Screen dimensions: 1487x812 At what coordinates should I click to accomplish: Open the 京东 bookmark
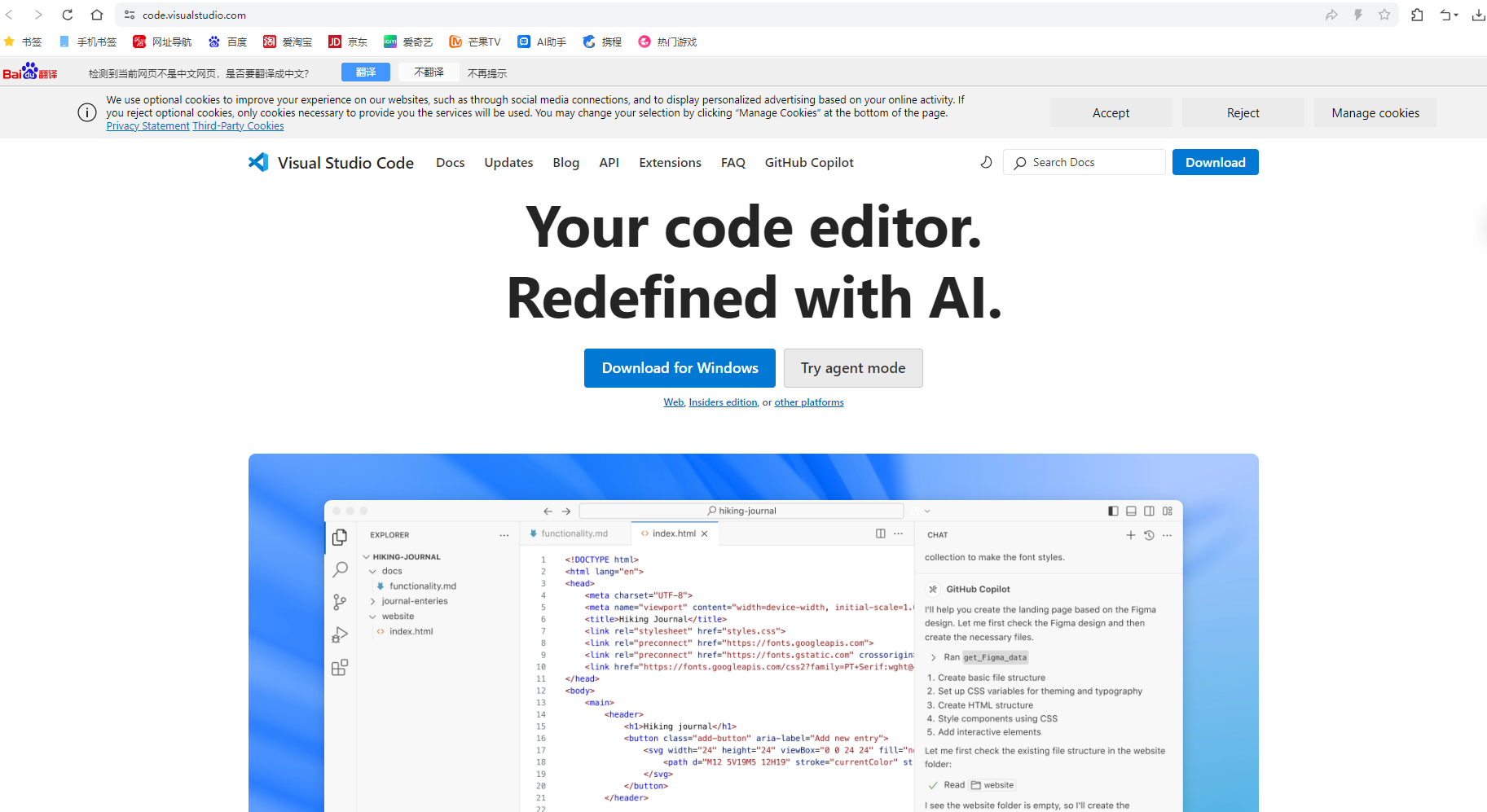coord(348,42)
